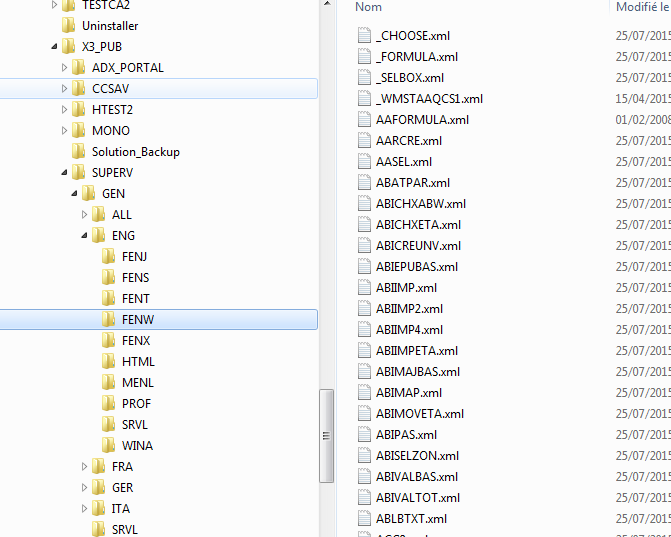Click the HTML folder icon

tap(109, 362)
